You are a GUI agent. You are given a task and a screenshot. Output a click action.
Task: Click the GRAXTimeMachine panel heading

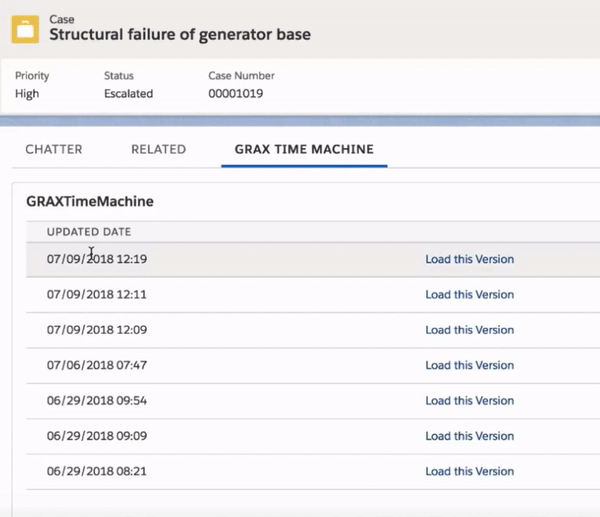(90, 201)
